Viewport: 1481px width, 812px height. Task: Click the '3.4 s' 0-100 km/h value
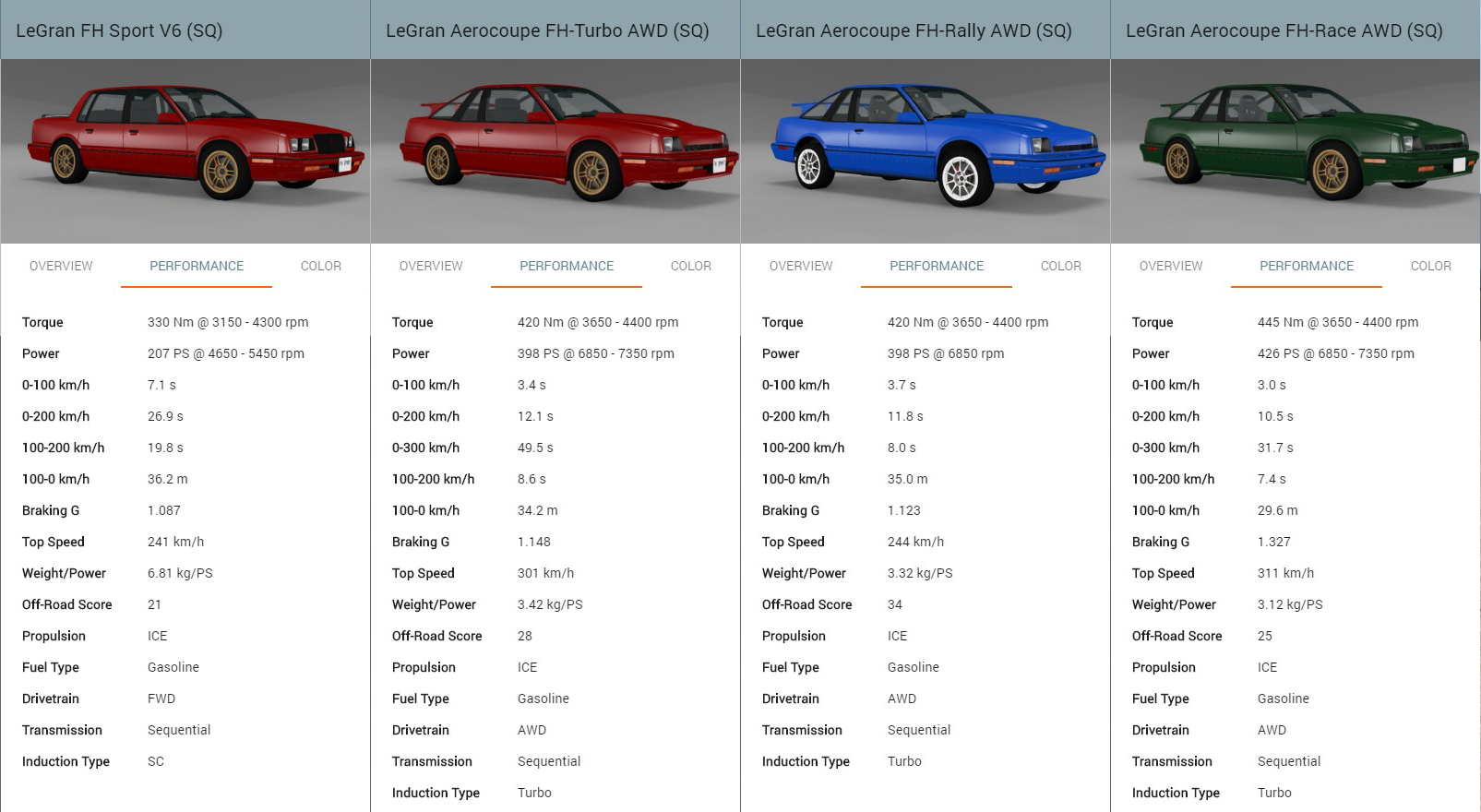click(531, 385)
